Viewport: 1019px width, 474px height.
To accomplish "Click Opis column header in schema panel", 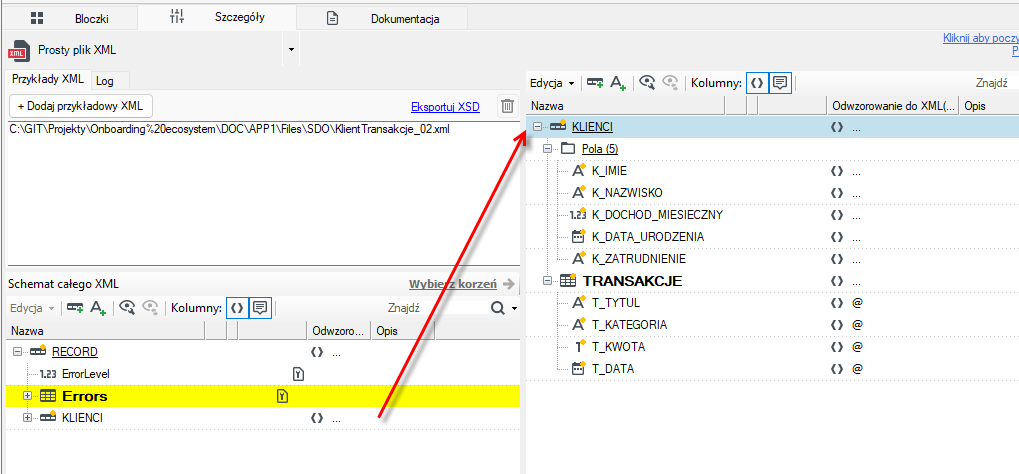I will point(404,331).
